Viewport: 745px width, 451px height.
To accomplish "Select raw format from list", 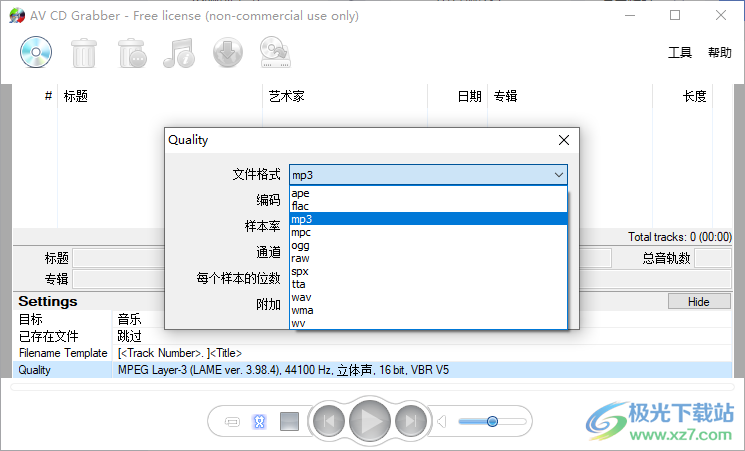I will click(428, 258).
